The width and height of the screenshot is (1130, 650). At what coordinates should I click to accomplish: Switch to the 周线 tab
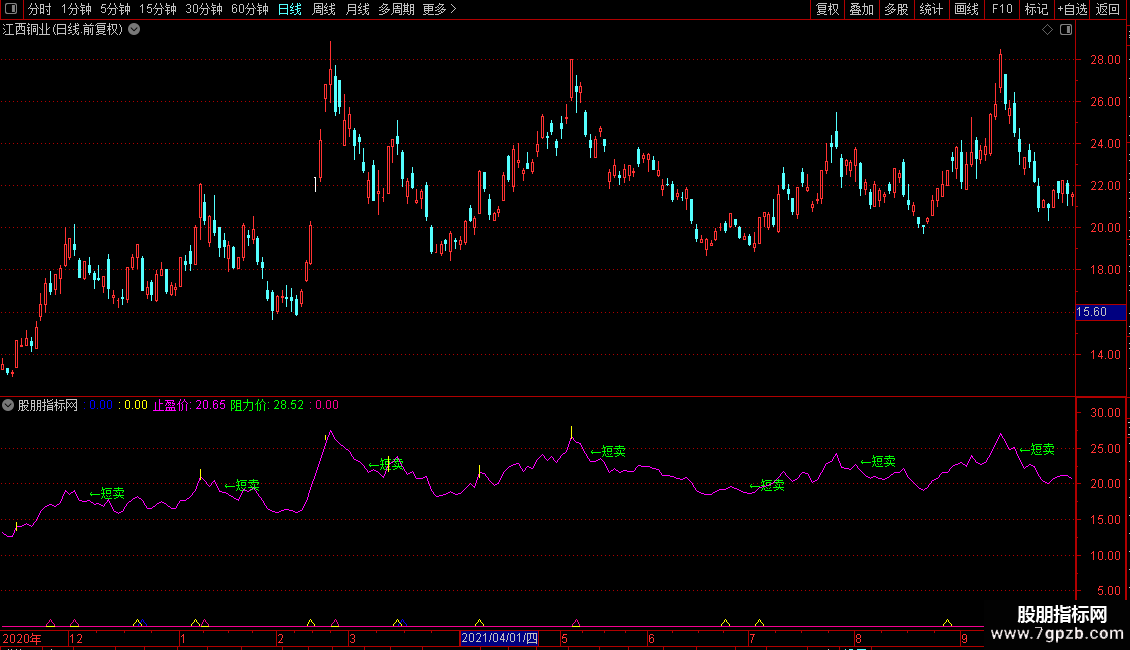pos(324,9)
